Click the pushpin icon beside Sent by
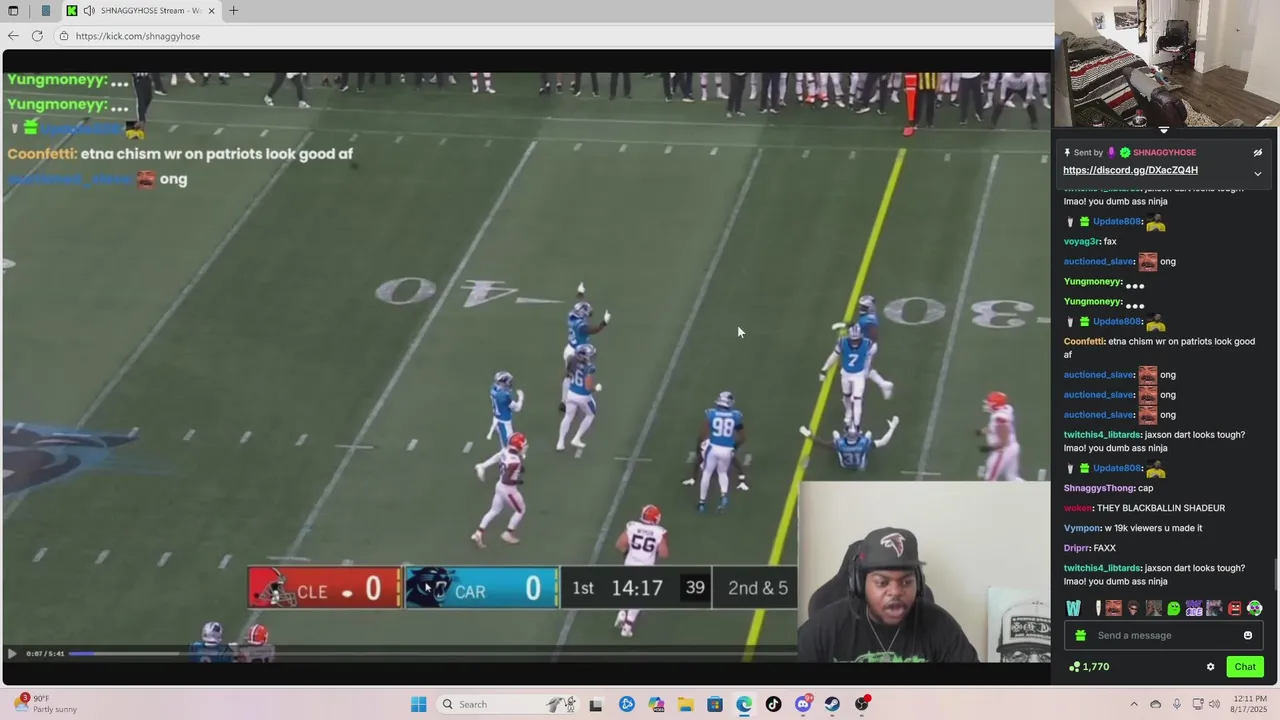The height and width of the screenshot is (720, 1280). 1067,153
